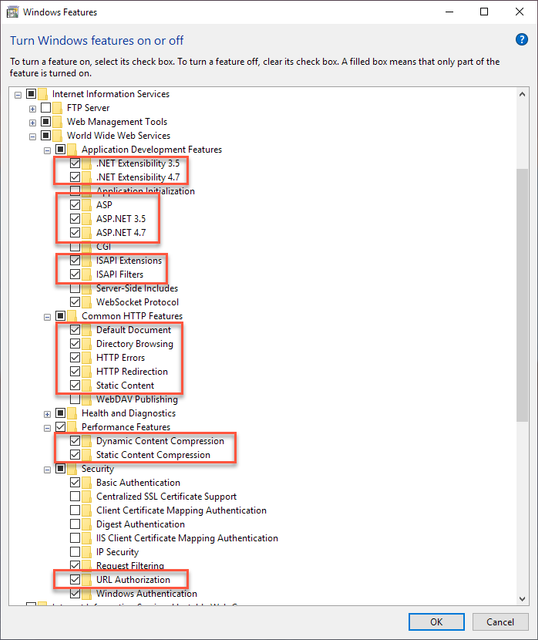The height and width of the screenshot is (640, 538).
Task: Collapse the Common HTTP Features node
Action: [47, 317]
